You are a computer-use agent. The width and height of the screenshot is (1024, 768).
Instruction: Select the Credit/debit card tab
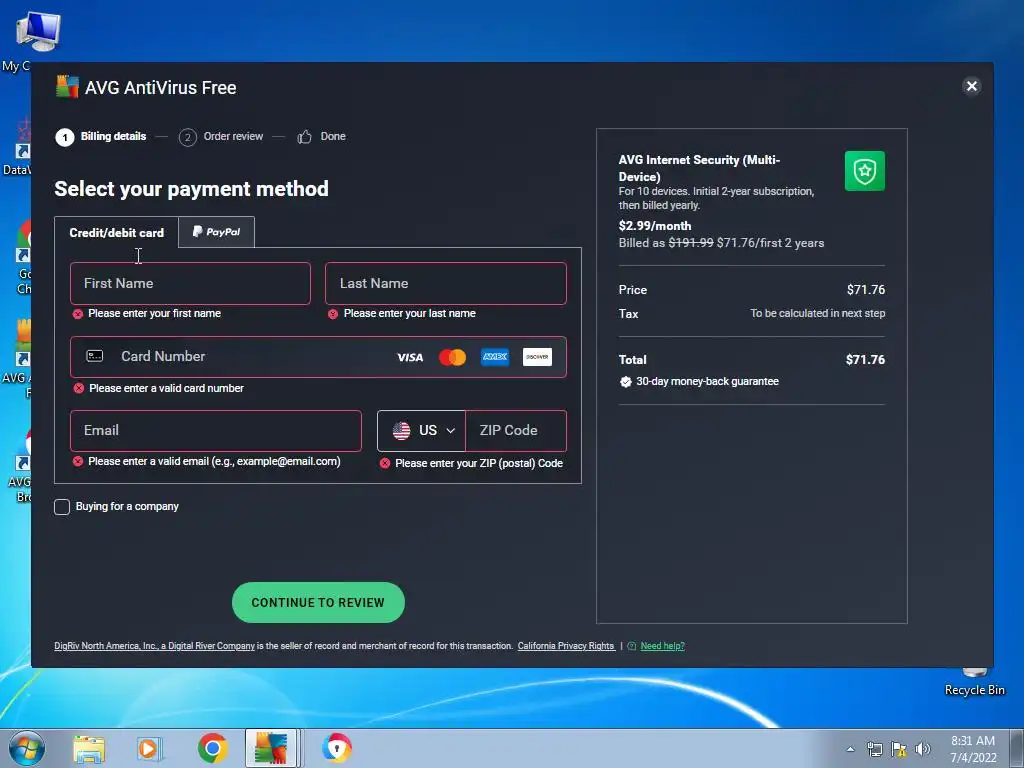click(x=116, y=232)
